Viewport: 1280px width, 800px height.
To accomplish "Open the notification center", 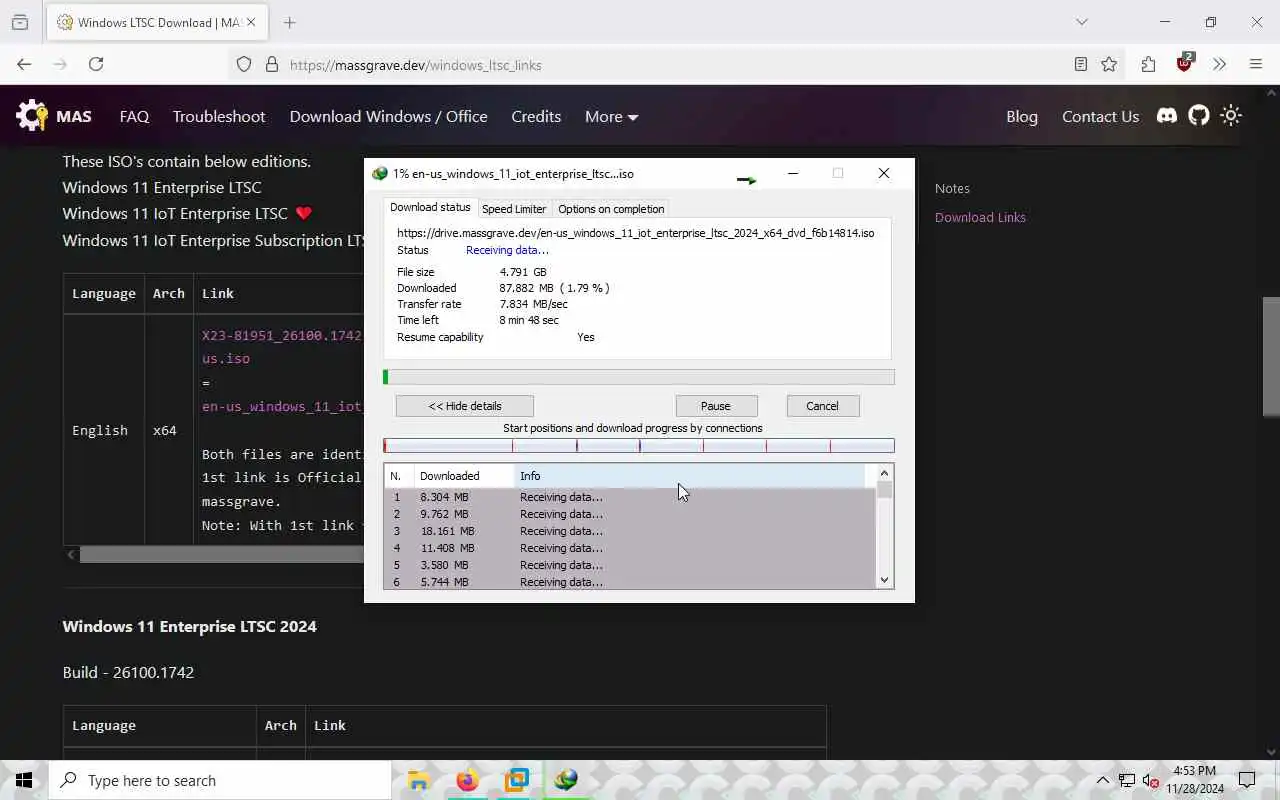I will [x=1247, y=780].
